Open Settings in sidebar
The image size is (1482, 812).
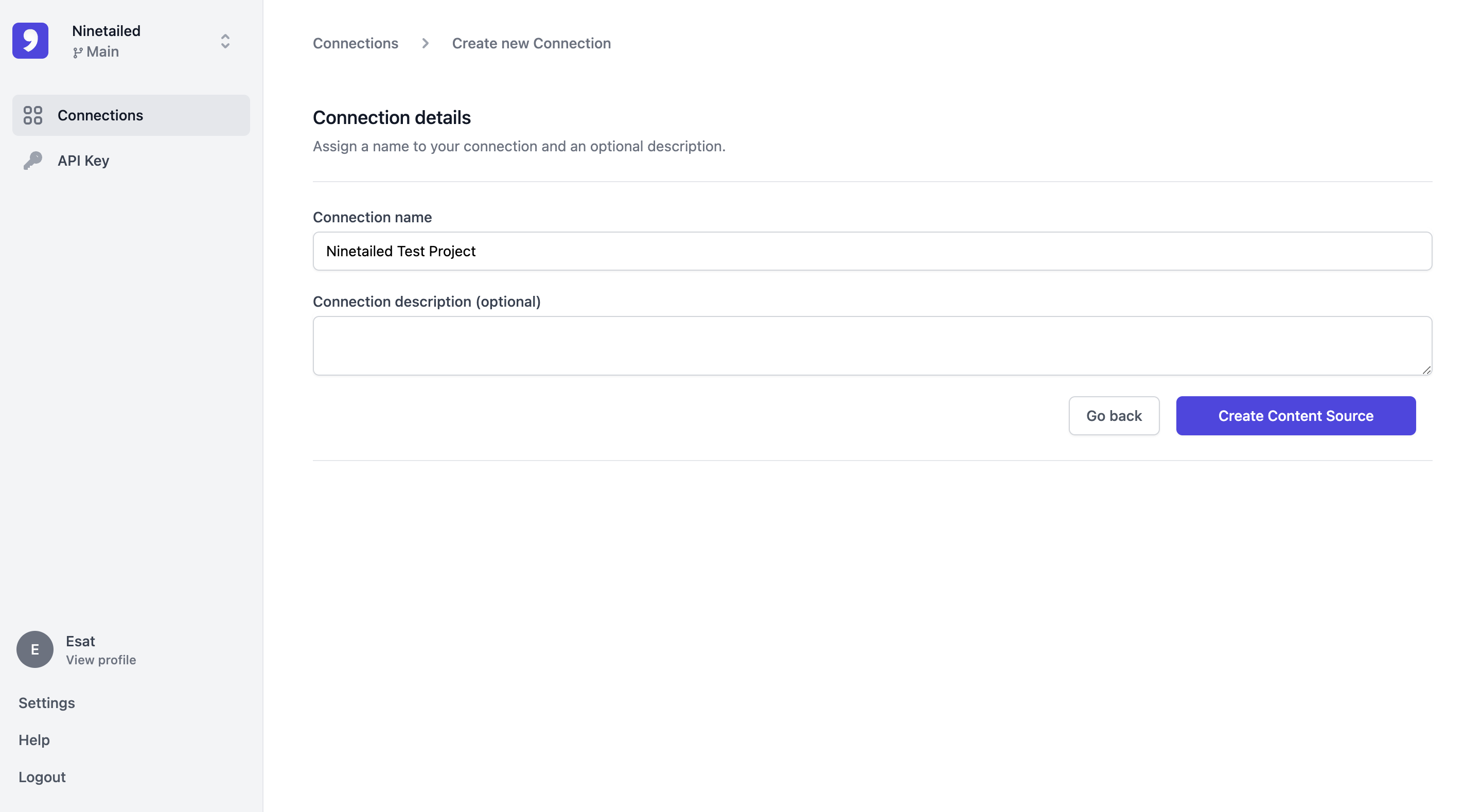47,703
